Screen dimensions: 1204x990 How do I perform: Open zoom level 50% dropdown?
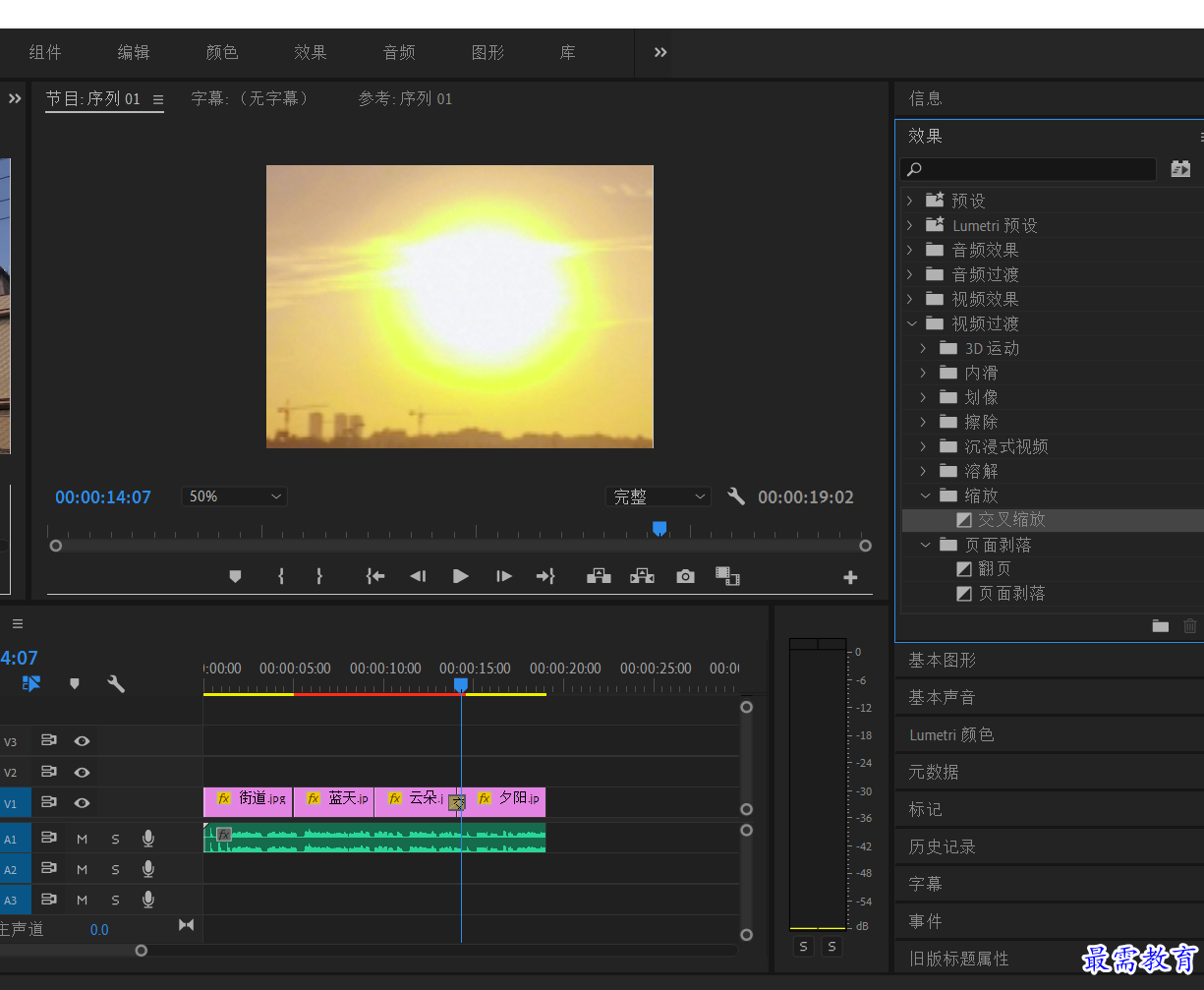tap(235, 496)
